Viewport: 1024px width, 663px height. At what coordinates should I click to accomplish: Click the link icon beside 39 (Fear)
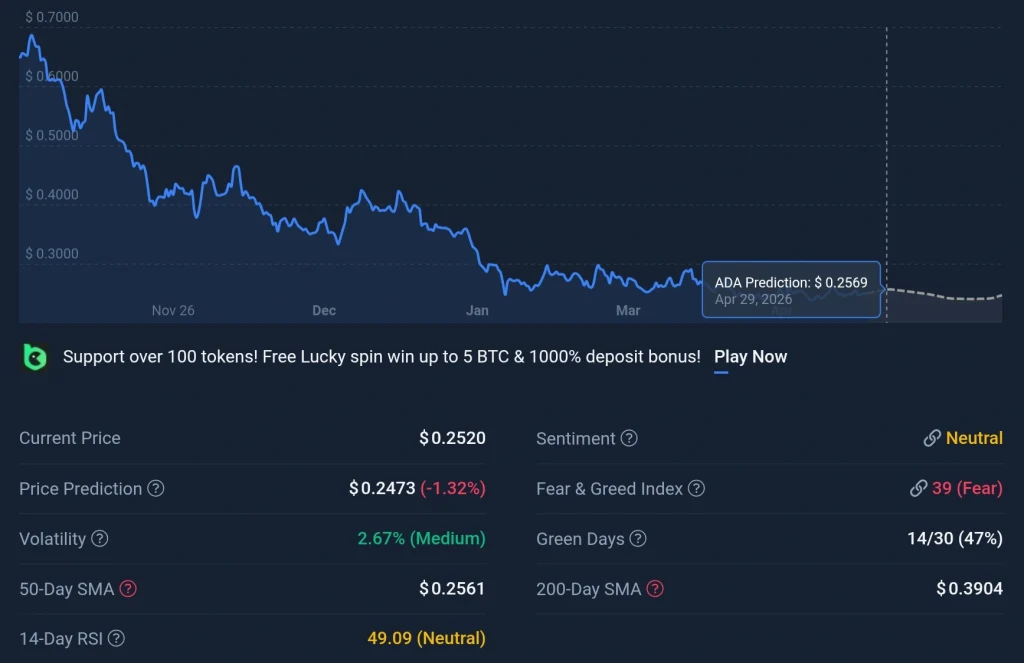(918, 488)
